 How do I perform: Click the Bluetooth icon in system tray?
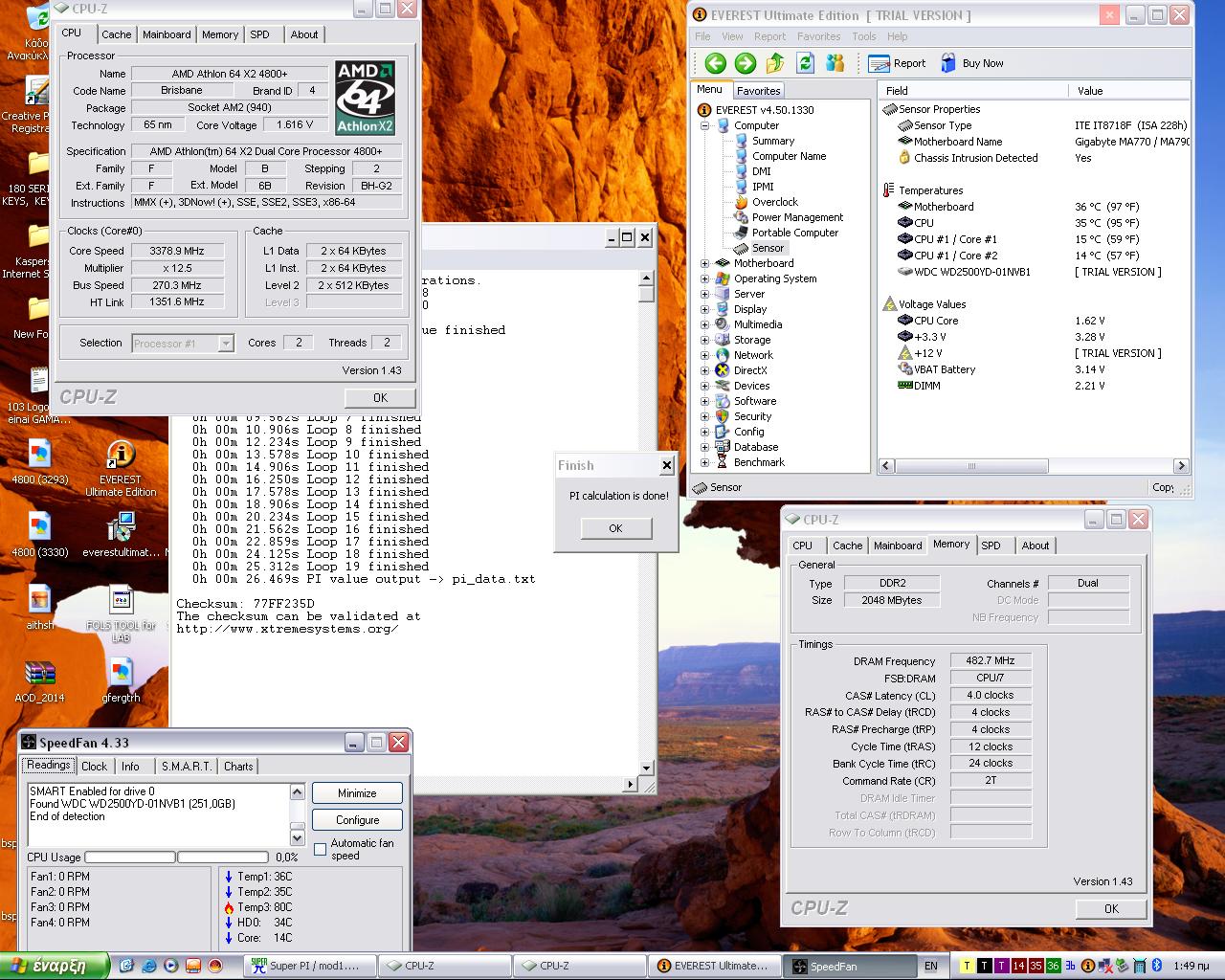[1156, 966]
